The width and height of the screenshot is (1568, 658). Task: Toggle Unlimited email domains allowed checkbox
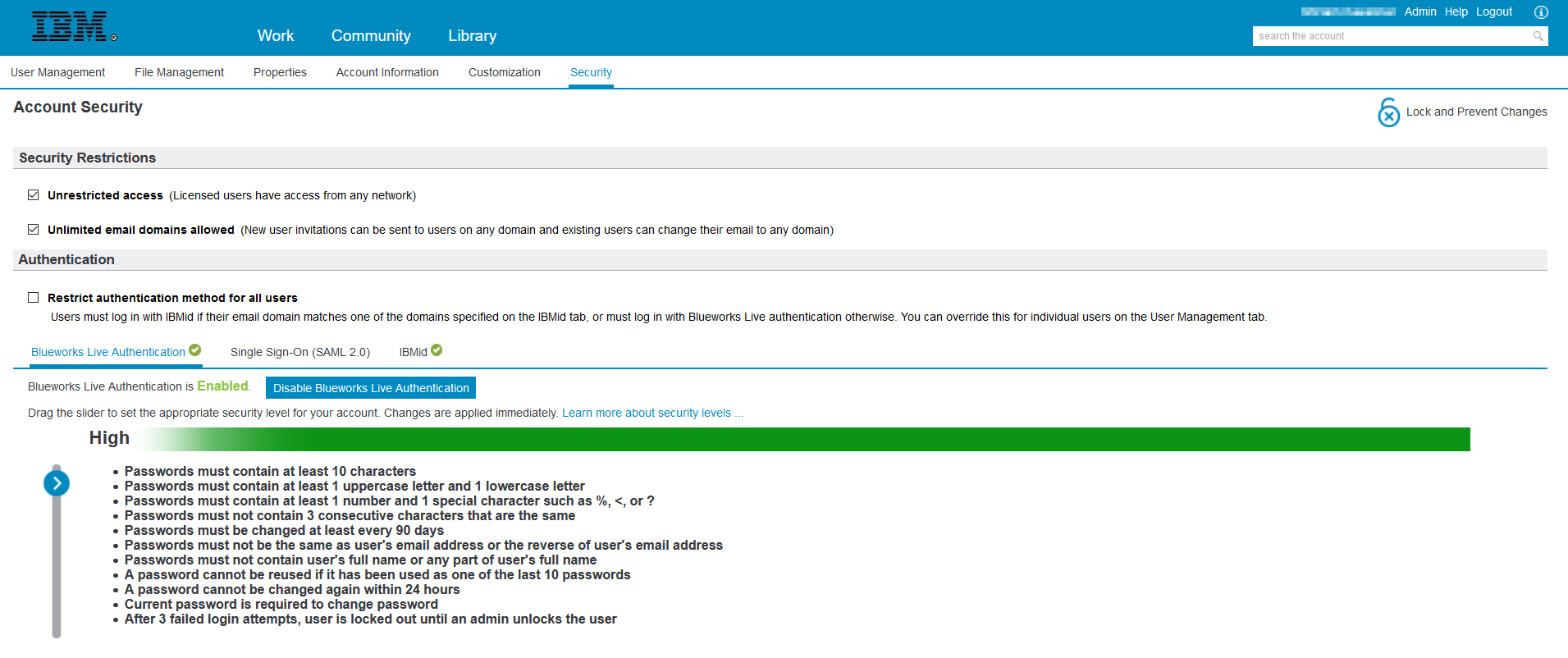pyautogui.click(x=34, y=230)
